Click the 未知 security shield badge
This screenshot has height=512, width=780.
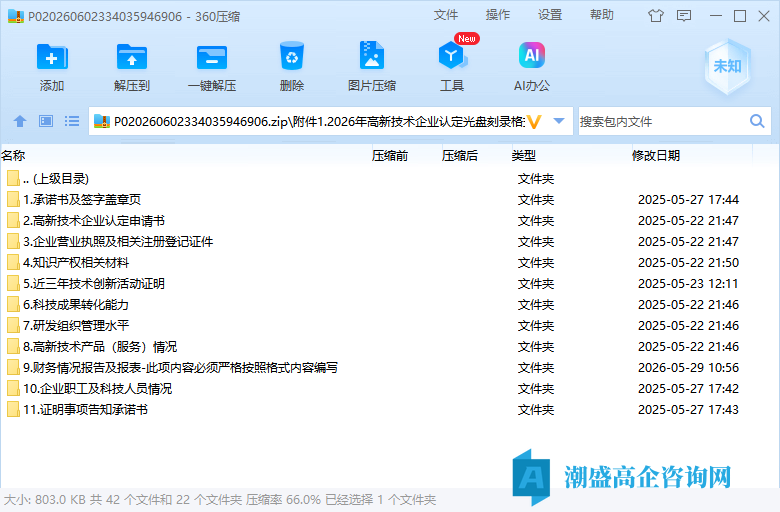[727, 66]
